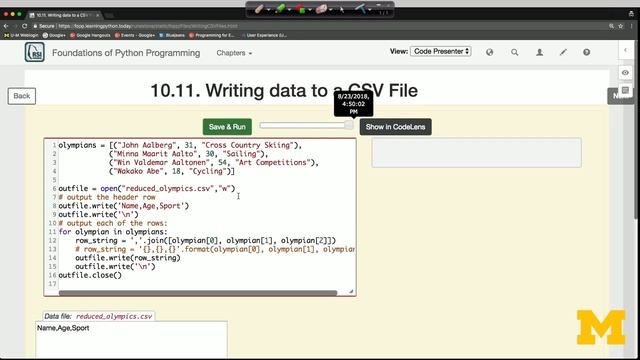640x360 pixels.
Task: Click the editor corner handle
Action: (x=351, y=291)
